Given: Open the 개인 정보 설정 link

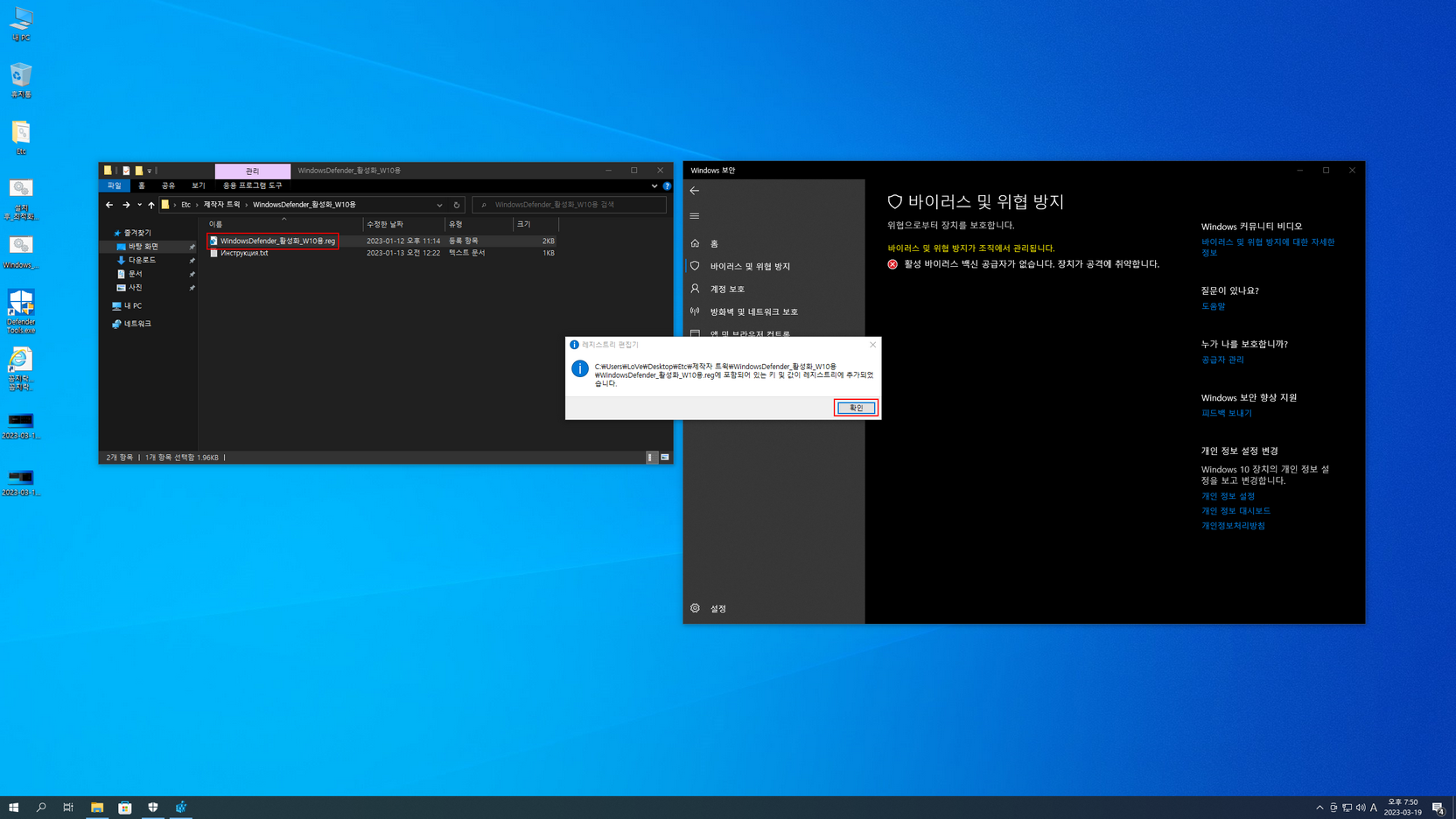Looking at the screenshot, I should [x=1228, y=496].
